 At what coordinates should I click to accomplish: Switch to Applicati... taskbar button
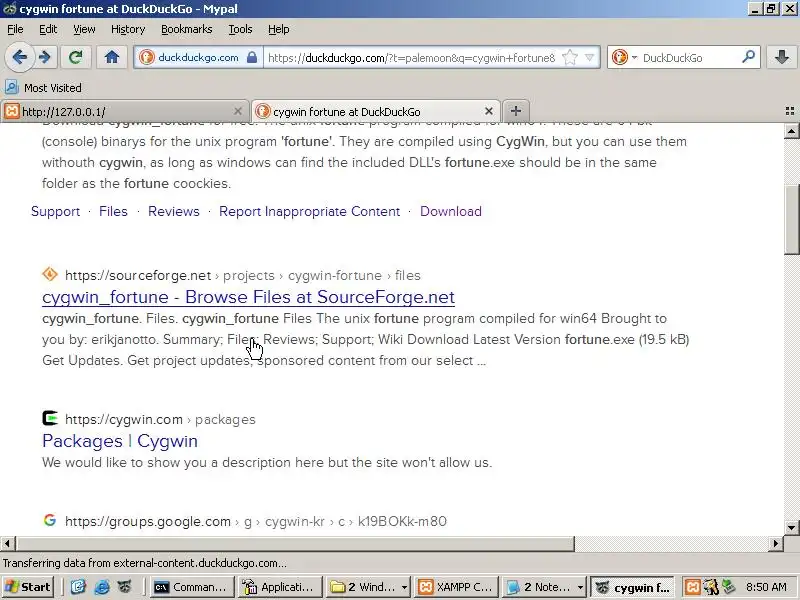pos(280,587)
